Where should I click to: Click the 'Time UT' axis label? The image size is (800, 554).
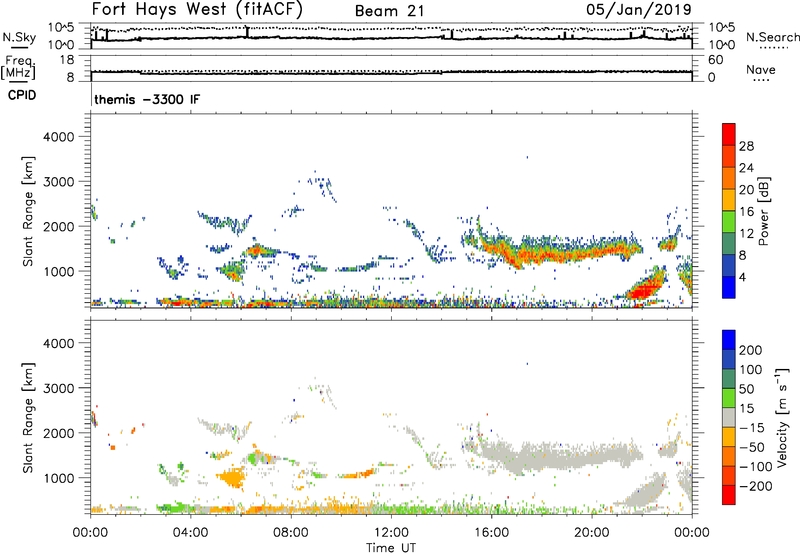click(391, 548)
